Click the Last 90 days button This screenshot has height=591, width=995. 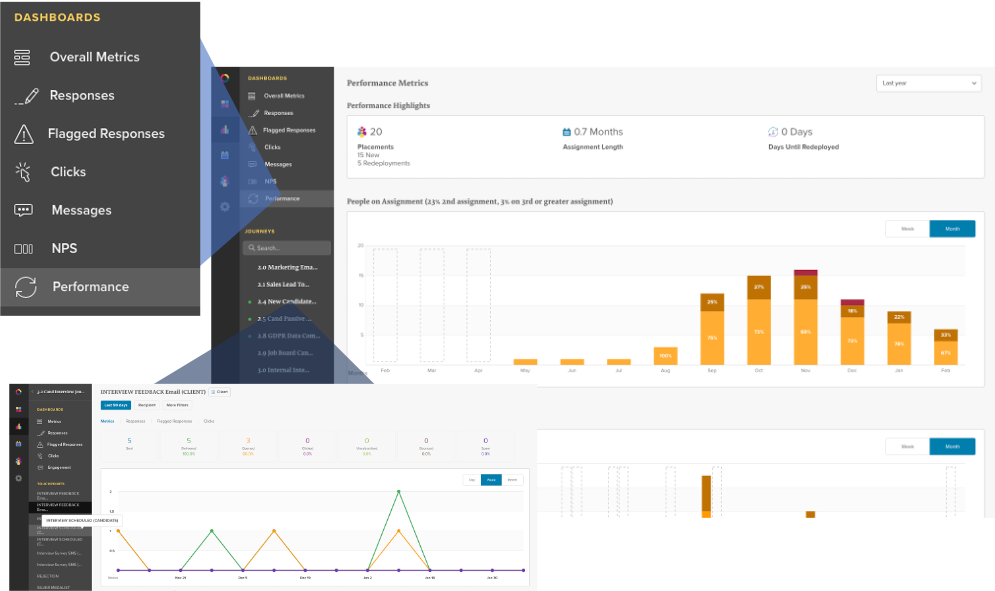[117, 405]
